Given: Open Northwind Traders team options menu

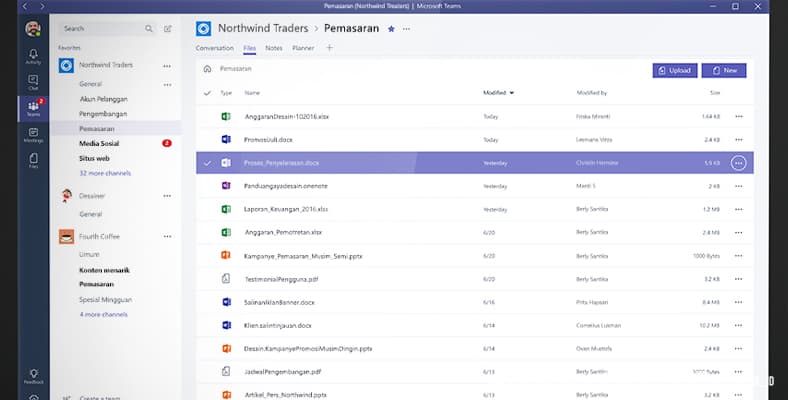Looking at the screenshot, I should tap(167, 66).
